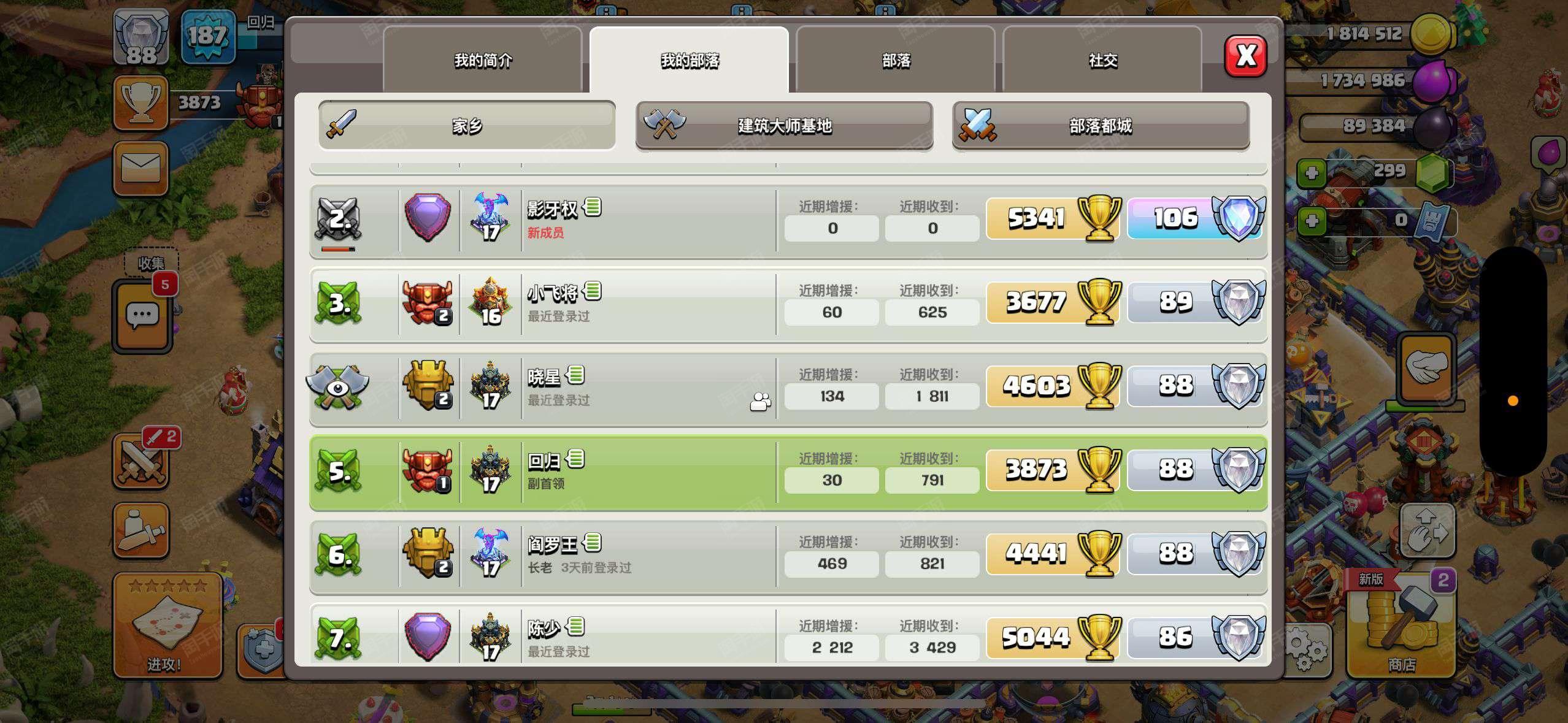Click the spectator eye badge on 晓星

[x=337, y=387]
